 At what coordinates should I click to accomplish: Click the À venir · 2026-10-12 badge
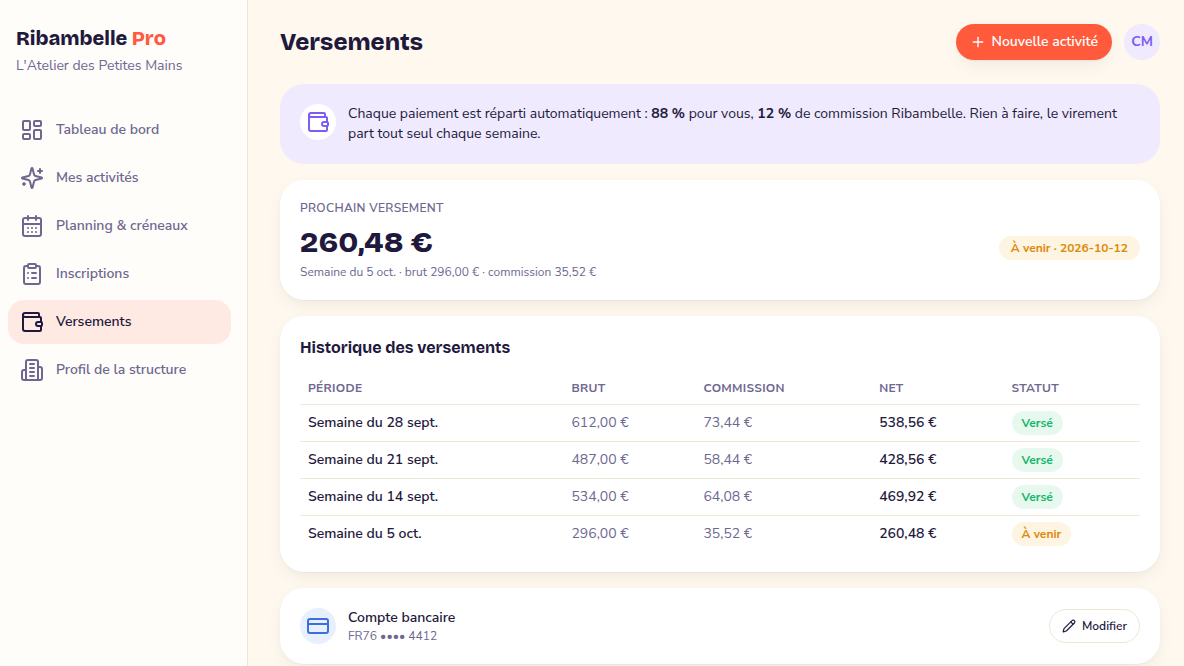1069,248
